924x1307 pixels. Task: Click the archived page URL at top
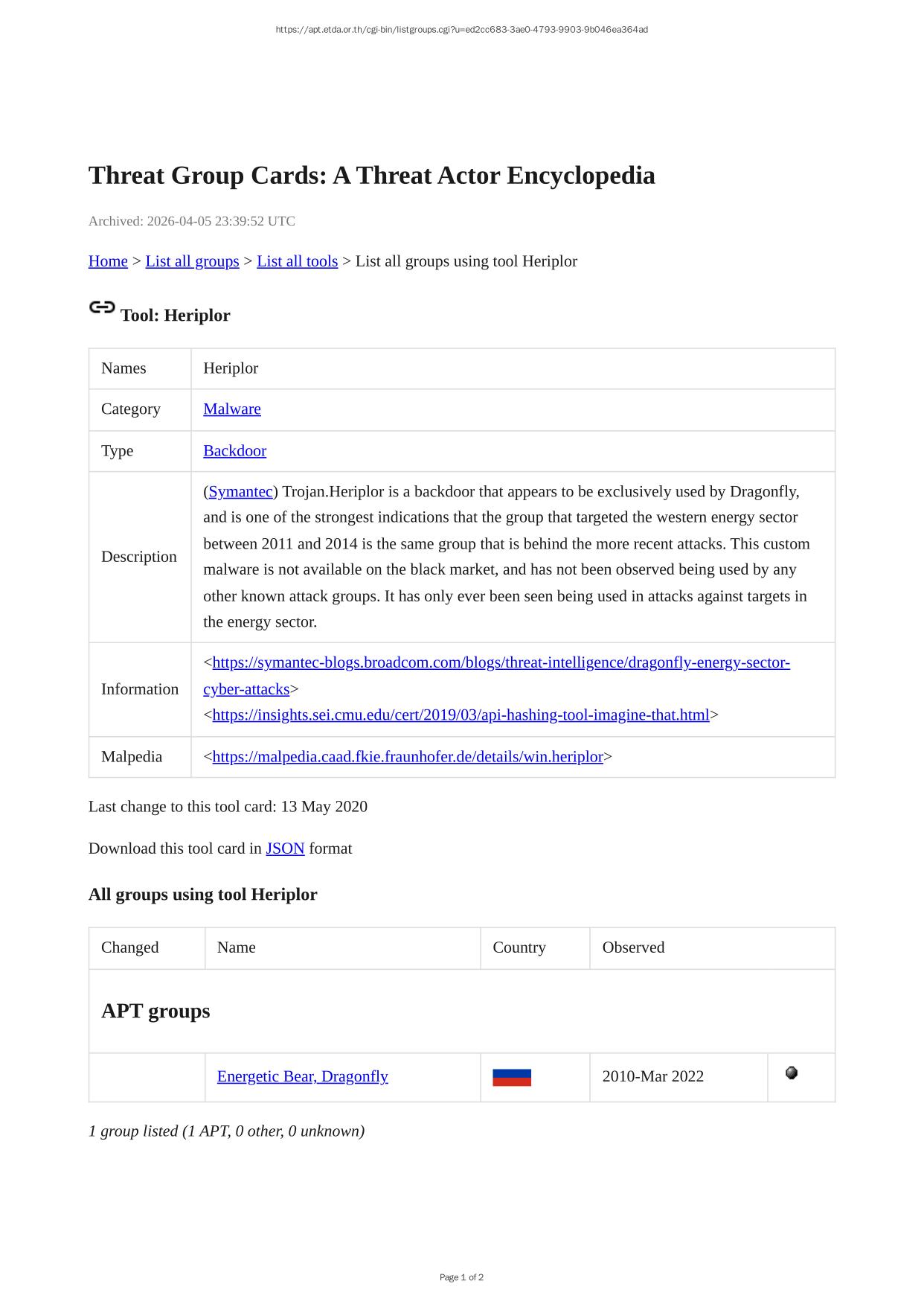pos(461,30)
